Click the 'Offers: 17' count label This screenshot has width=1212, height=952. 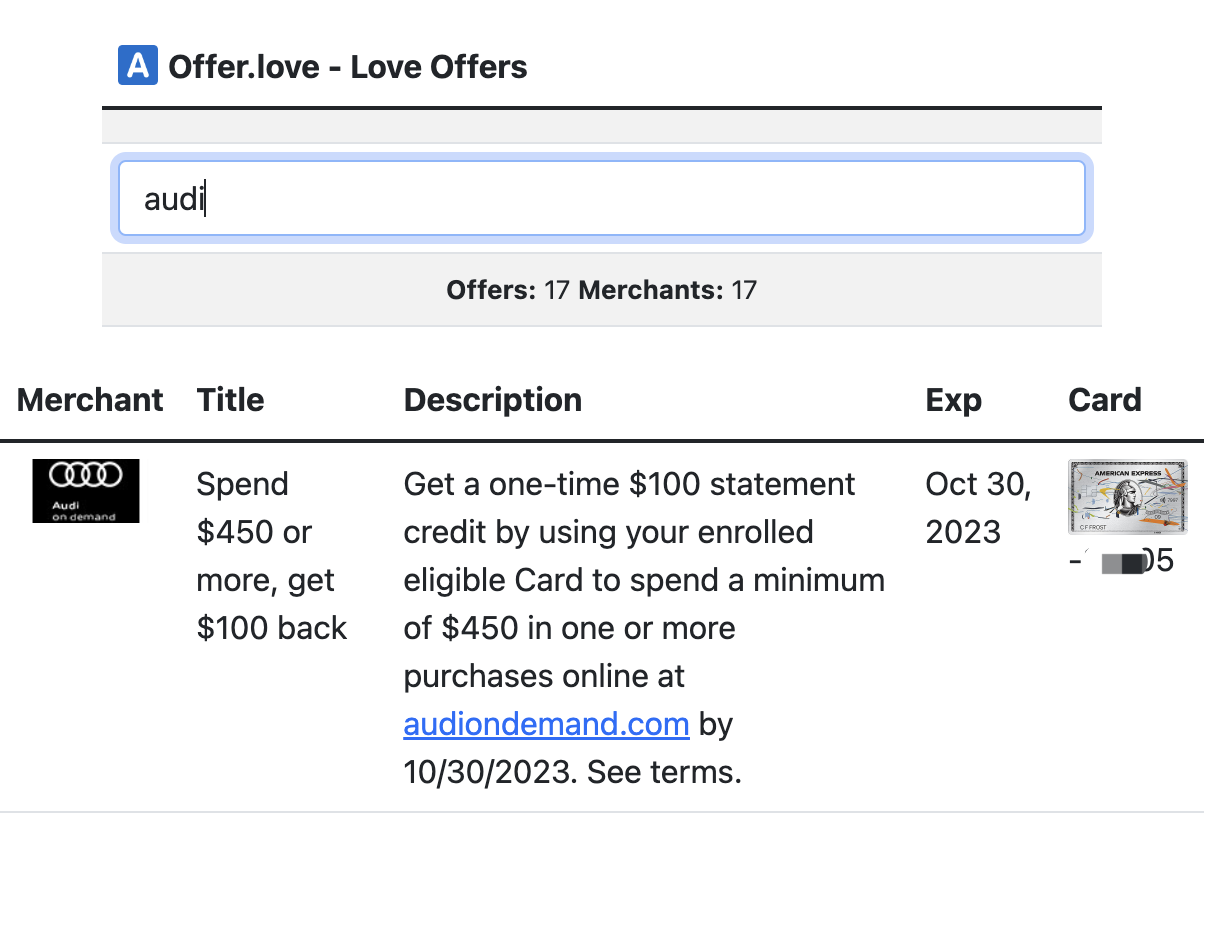508,291
